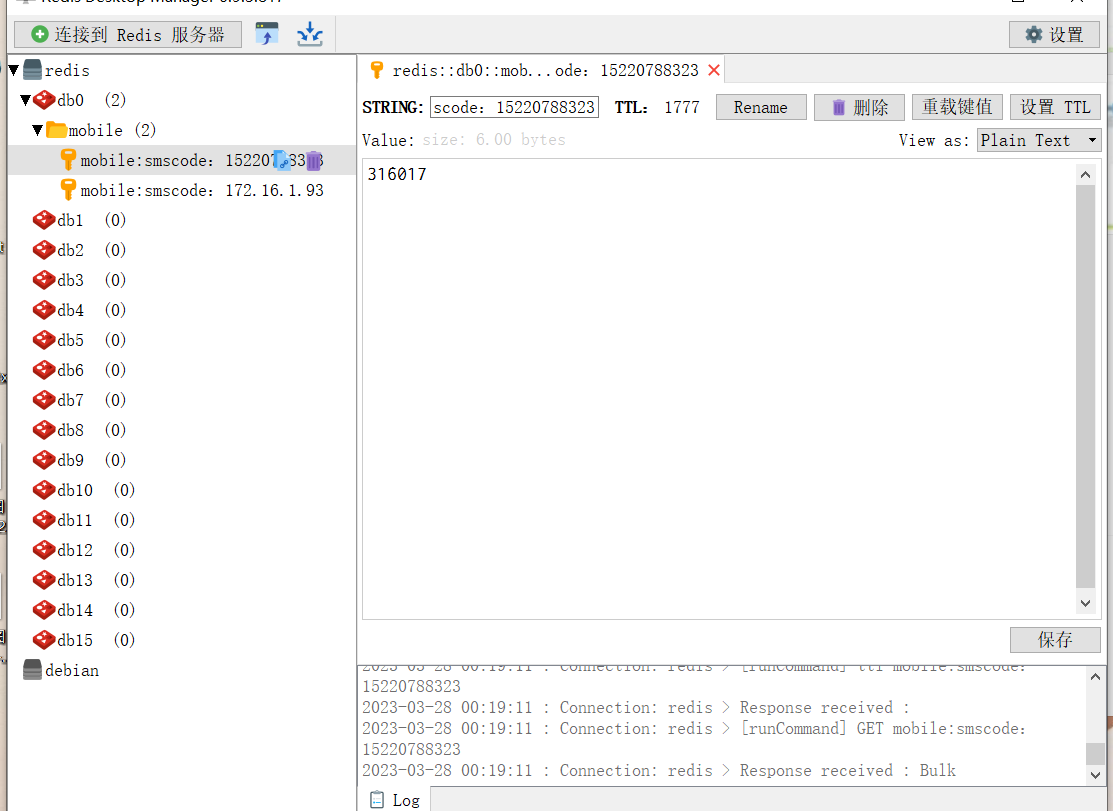Image resolution: width=1113 pixels, height=811 pixels.
Task: Click the value editor scrollbar up arrow
Action: [1085, 175]
